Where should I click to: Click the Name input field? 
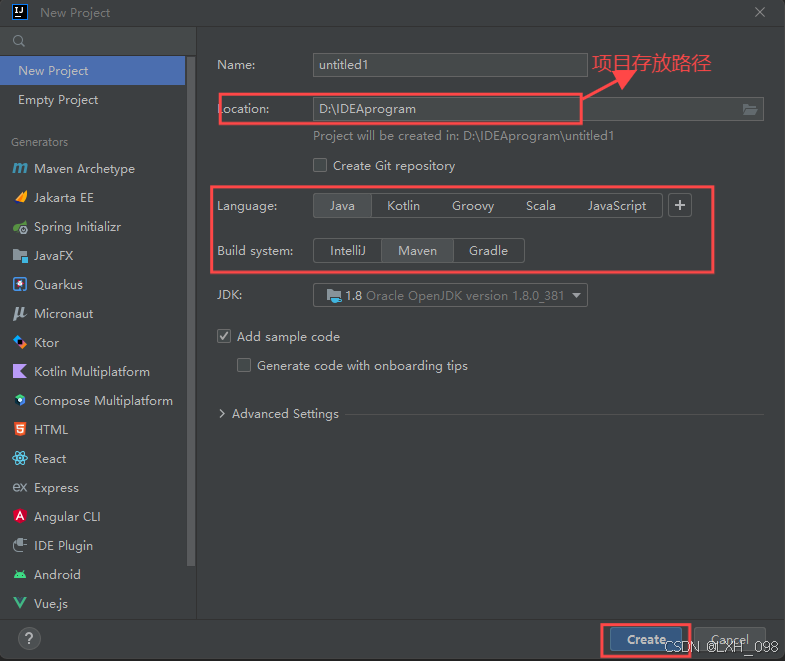(450, 65)
